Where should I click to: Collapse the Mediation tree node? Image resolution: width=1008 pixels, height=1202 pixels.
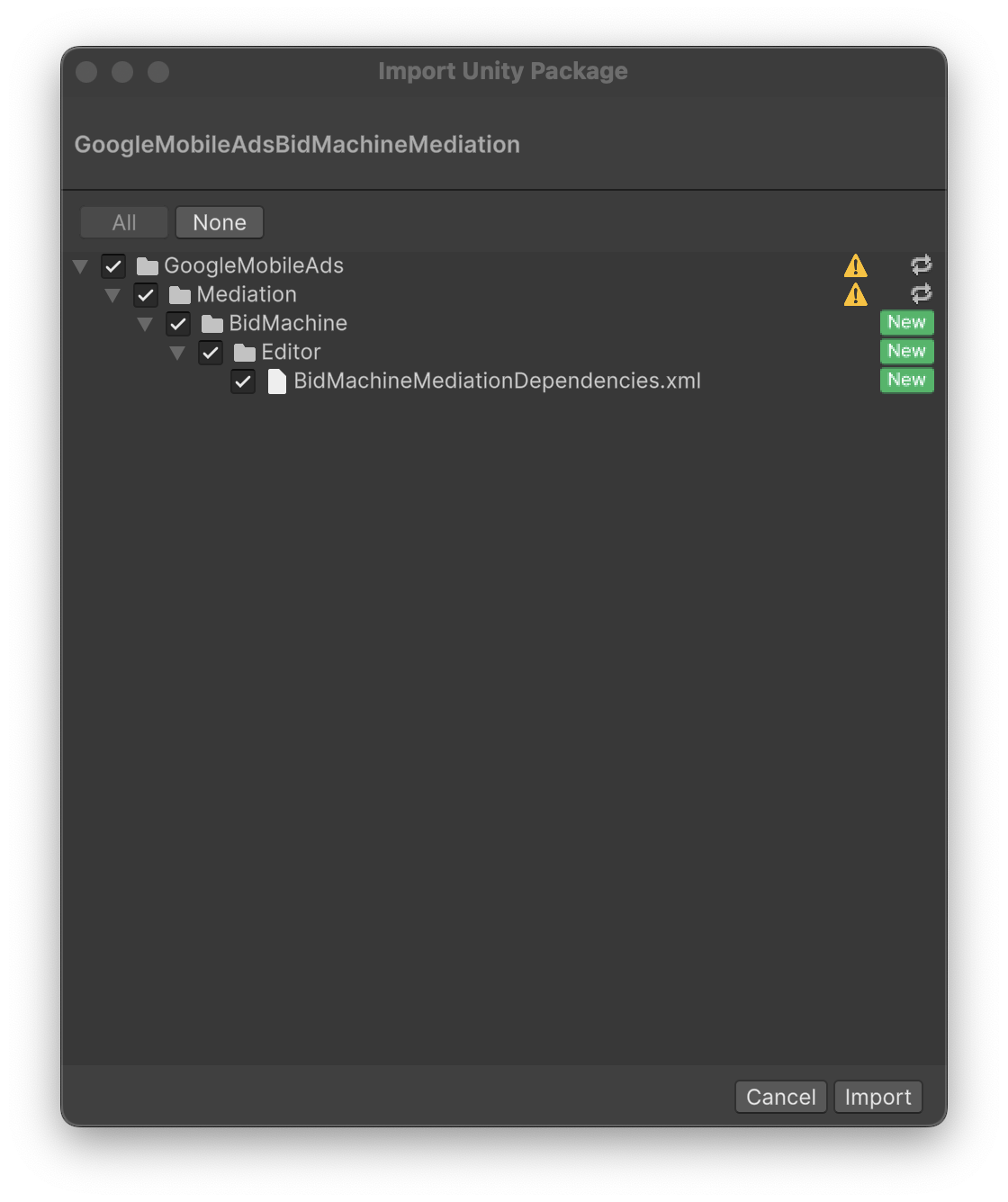(113, 294)
